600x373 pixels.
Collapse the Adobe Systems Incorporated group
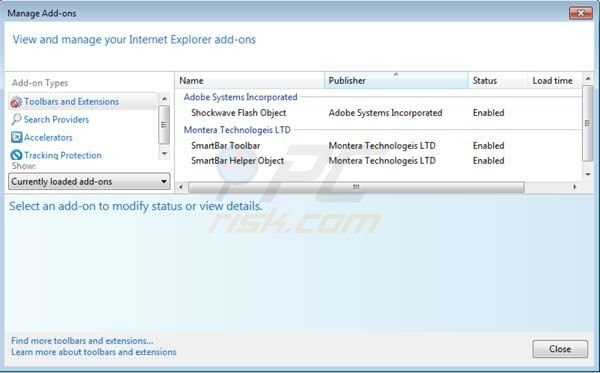[240, 97]
